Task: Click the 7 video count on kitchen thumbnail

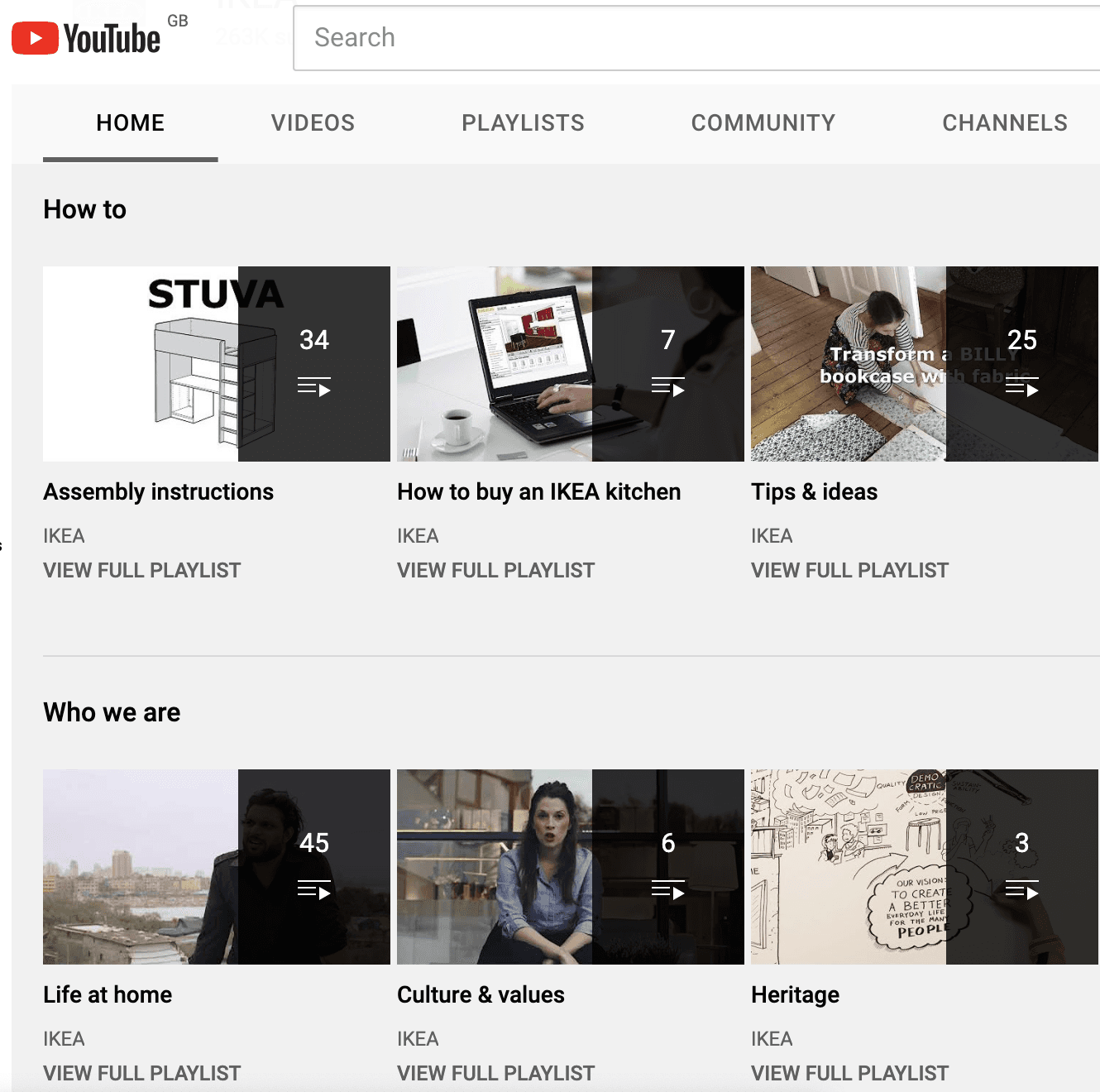Action: [668, 340]
